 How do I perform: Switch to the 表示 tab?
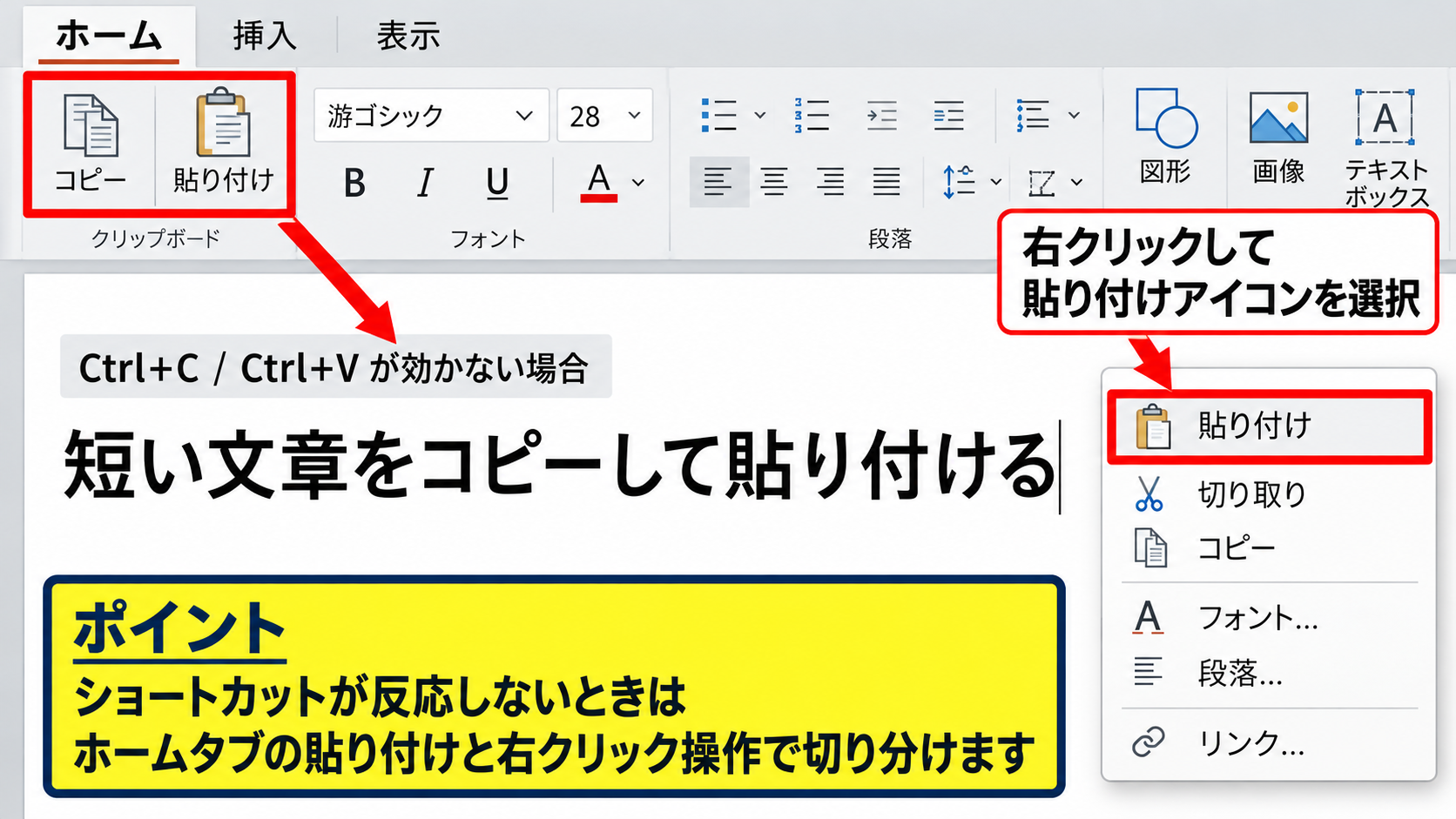tap(408, 37)
